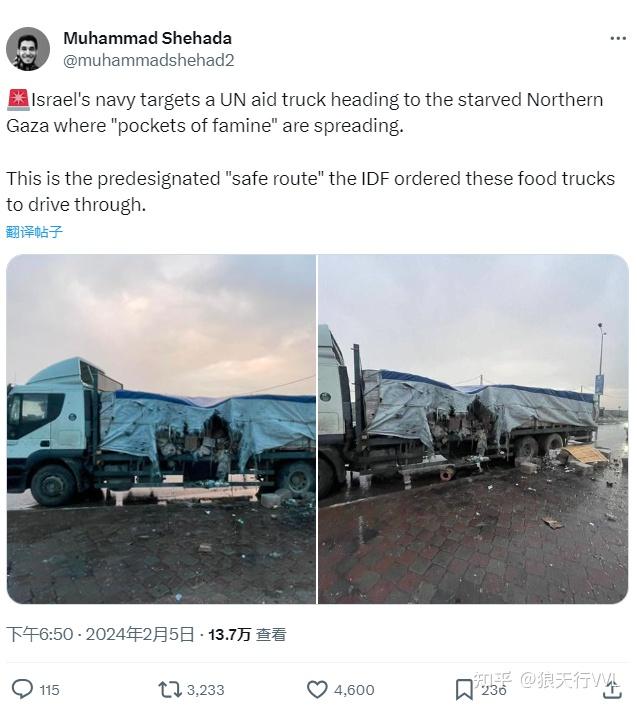
Task: Repost using the retweet arrows icon
Action: click(x=170, y=689)
